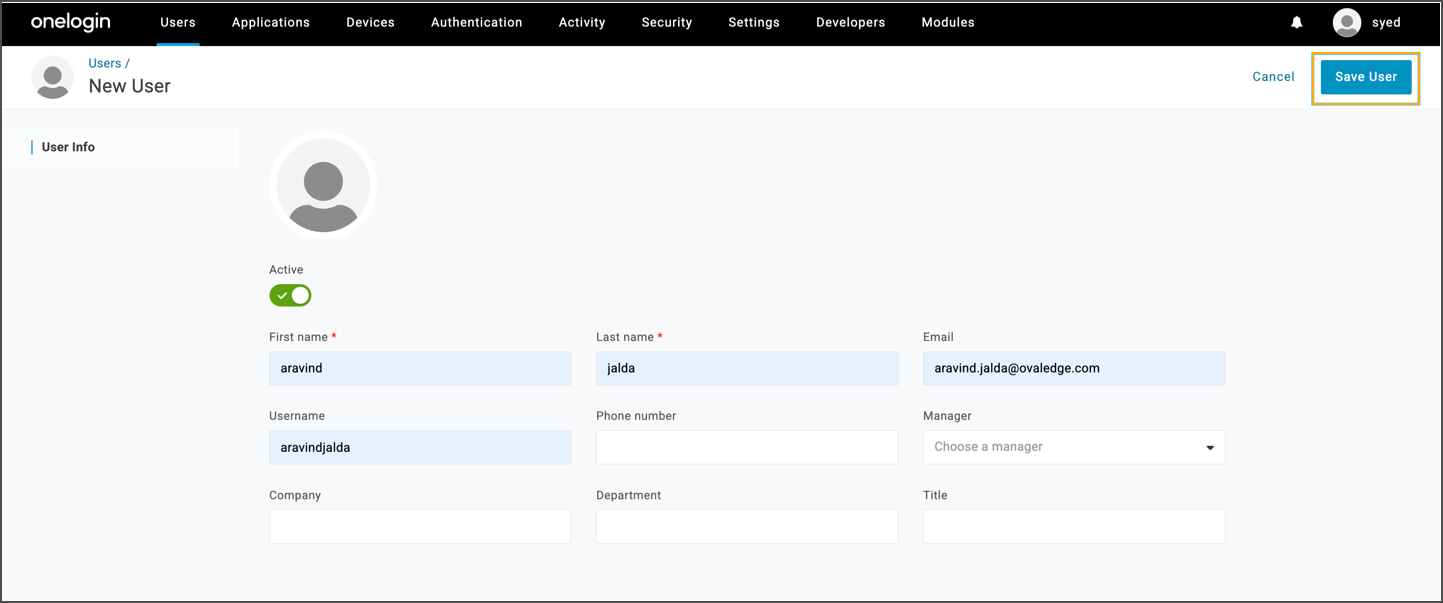Expand the Manager dropdown arrow
Image resolution: width=1443 pixels, height=603 pixels.
1209,448
